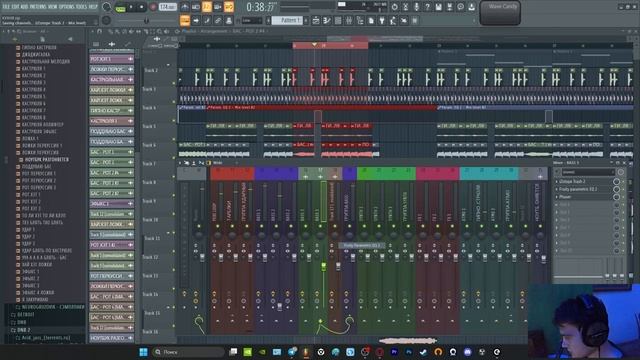The image size is (640, 360).
Task: Toggle Pattern/Song mode switch
Action: 120,8
